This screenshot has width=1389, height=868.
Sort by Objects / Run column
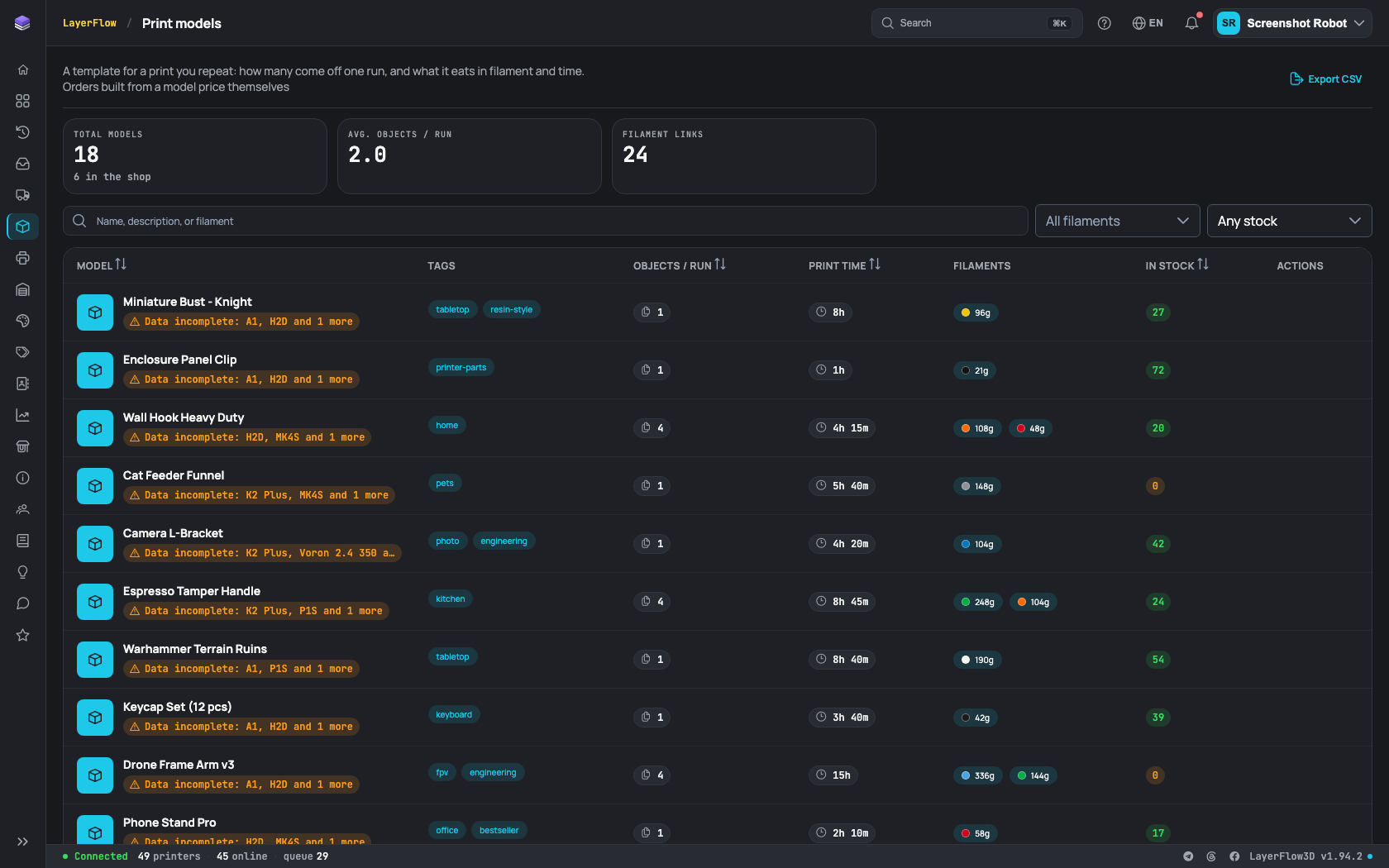tap(680, 265)
